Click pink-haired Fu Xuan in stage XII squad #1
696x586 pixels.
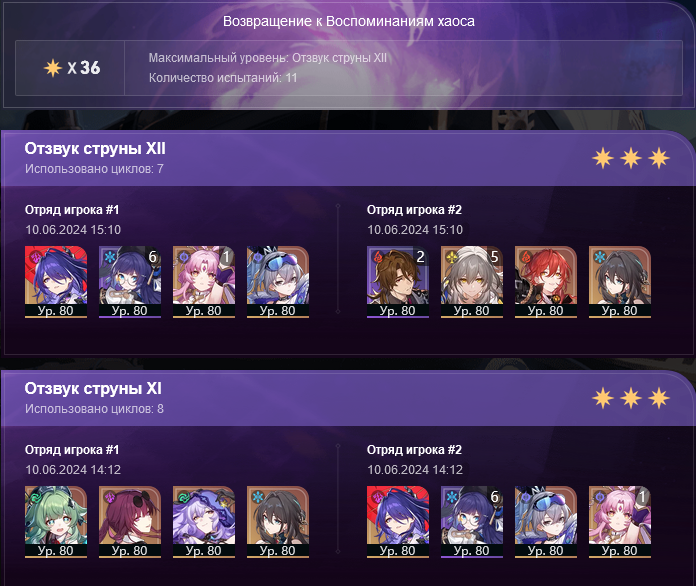[x=204, y=282]
